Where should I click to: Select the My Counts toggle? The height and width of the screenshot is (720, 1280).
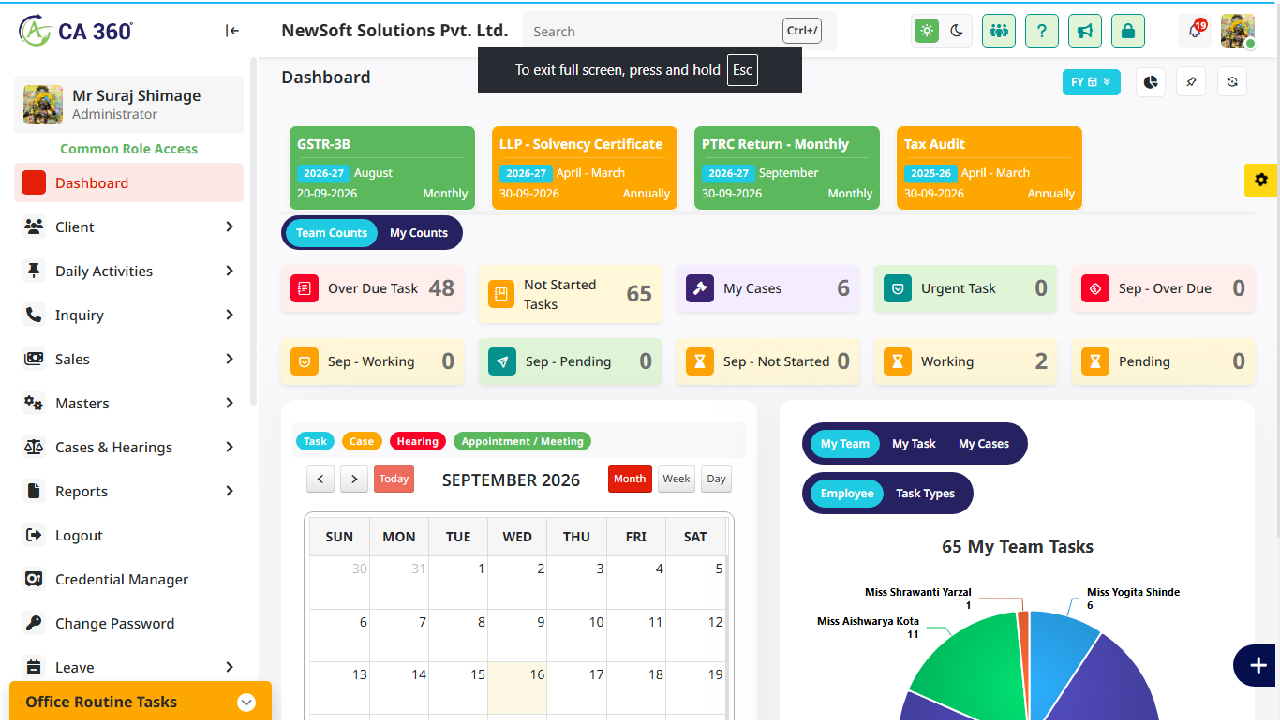coord(418,233)
